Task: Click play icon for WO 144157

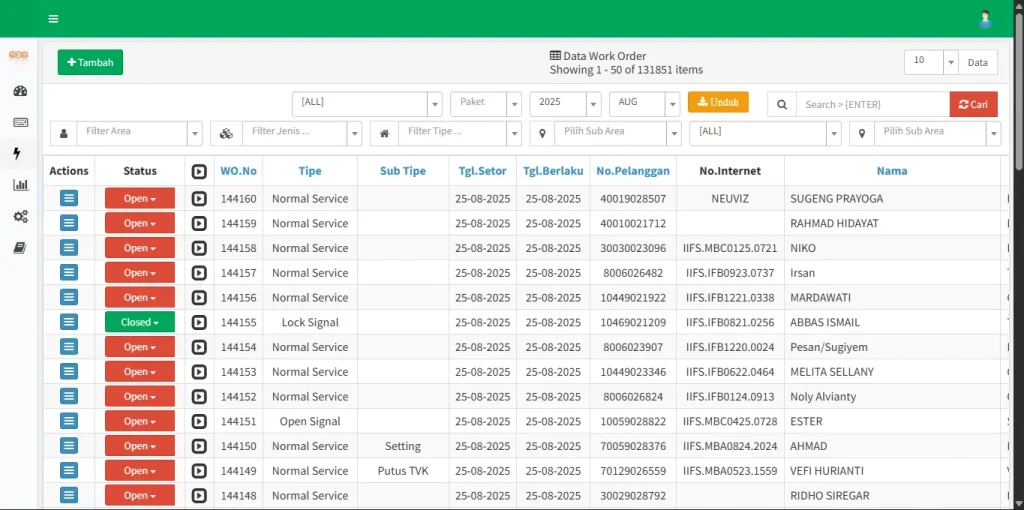Action: (199, 273)
